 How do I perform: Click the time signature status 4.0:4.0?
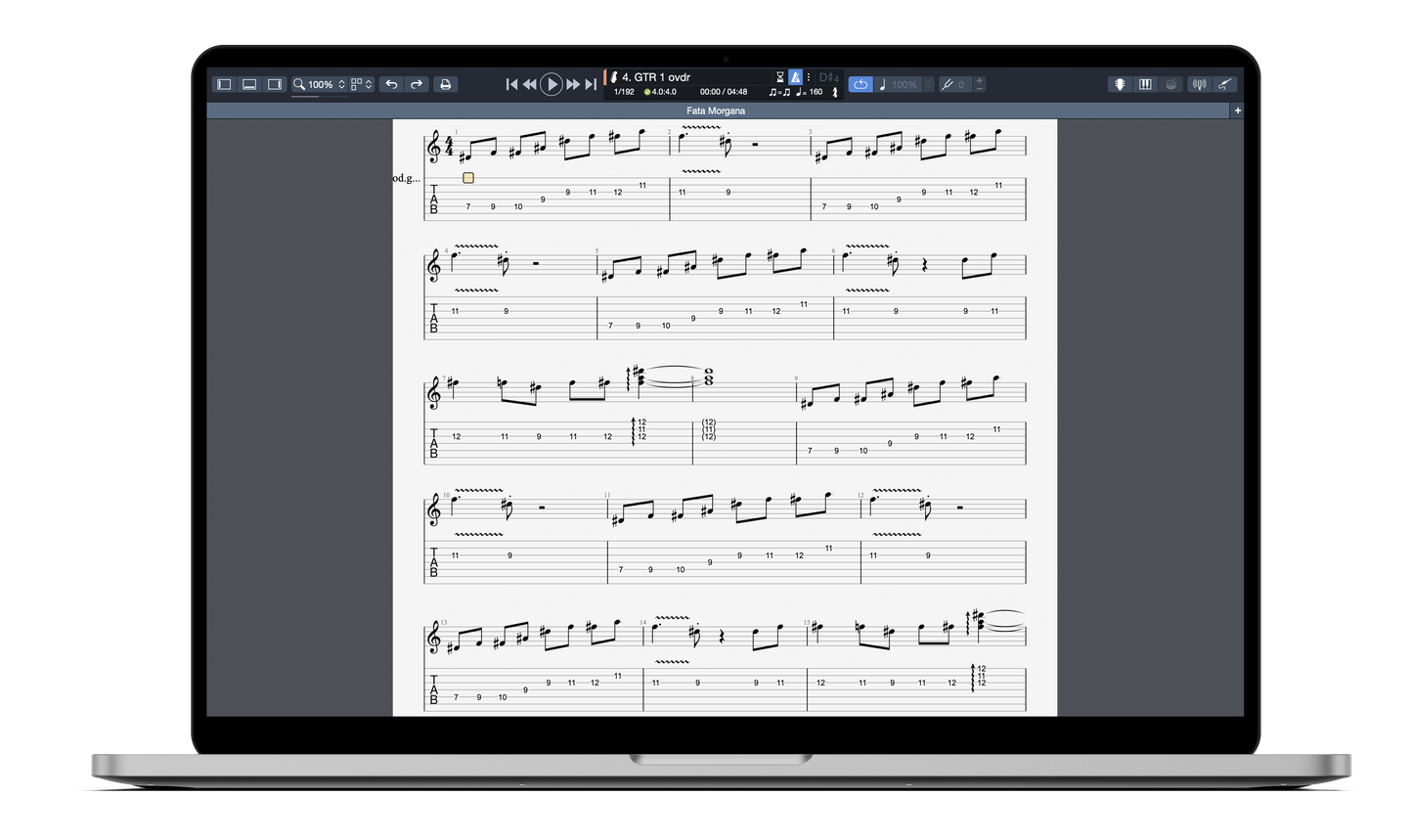(x=660, y=92)
